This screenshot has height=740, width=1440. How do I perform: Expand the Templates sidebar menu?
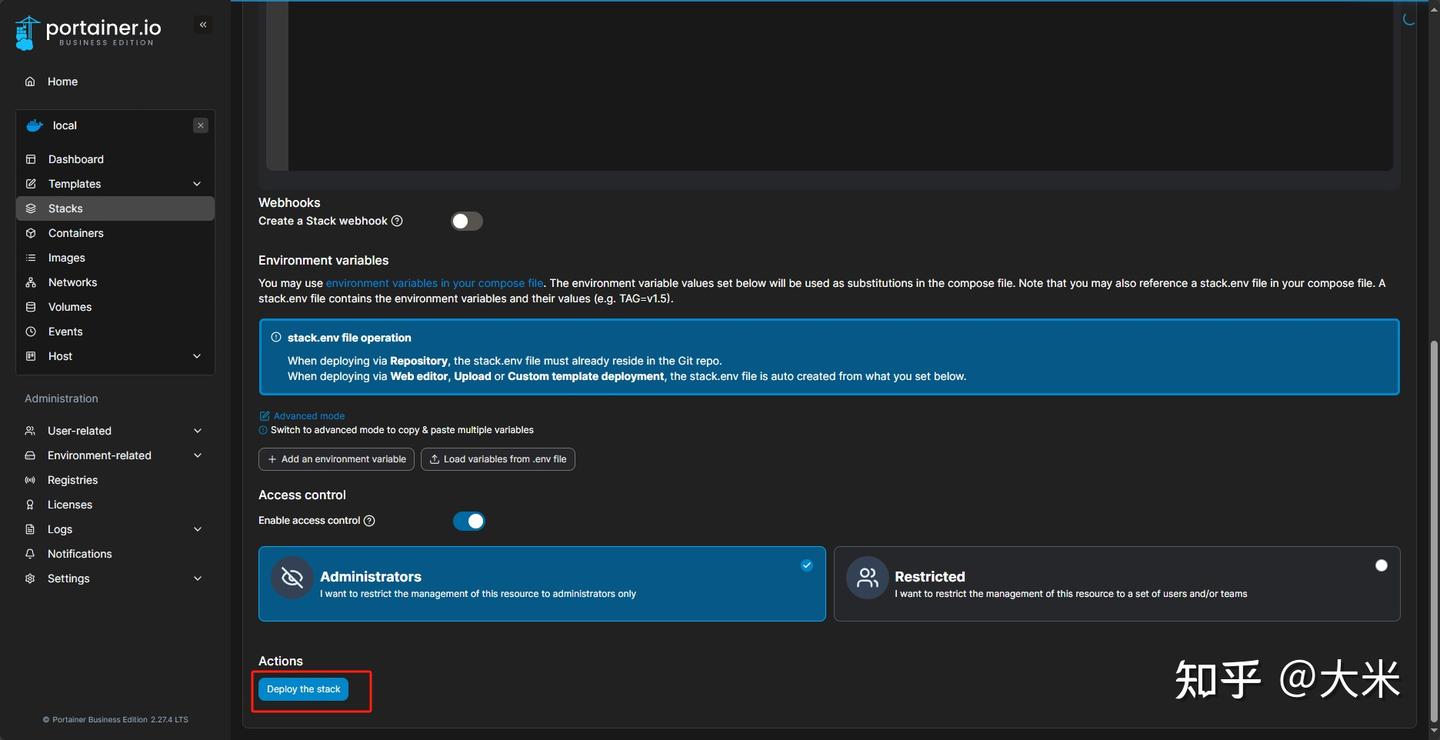click(x=115, y=184)
